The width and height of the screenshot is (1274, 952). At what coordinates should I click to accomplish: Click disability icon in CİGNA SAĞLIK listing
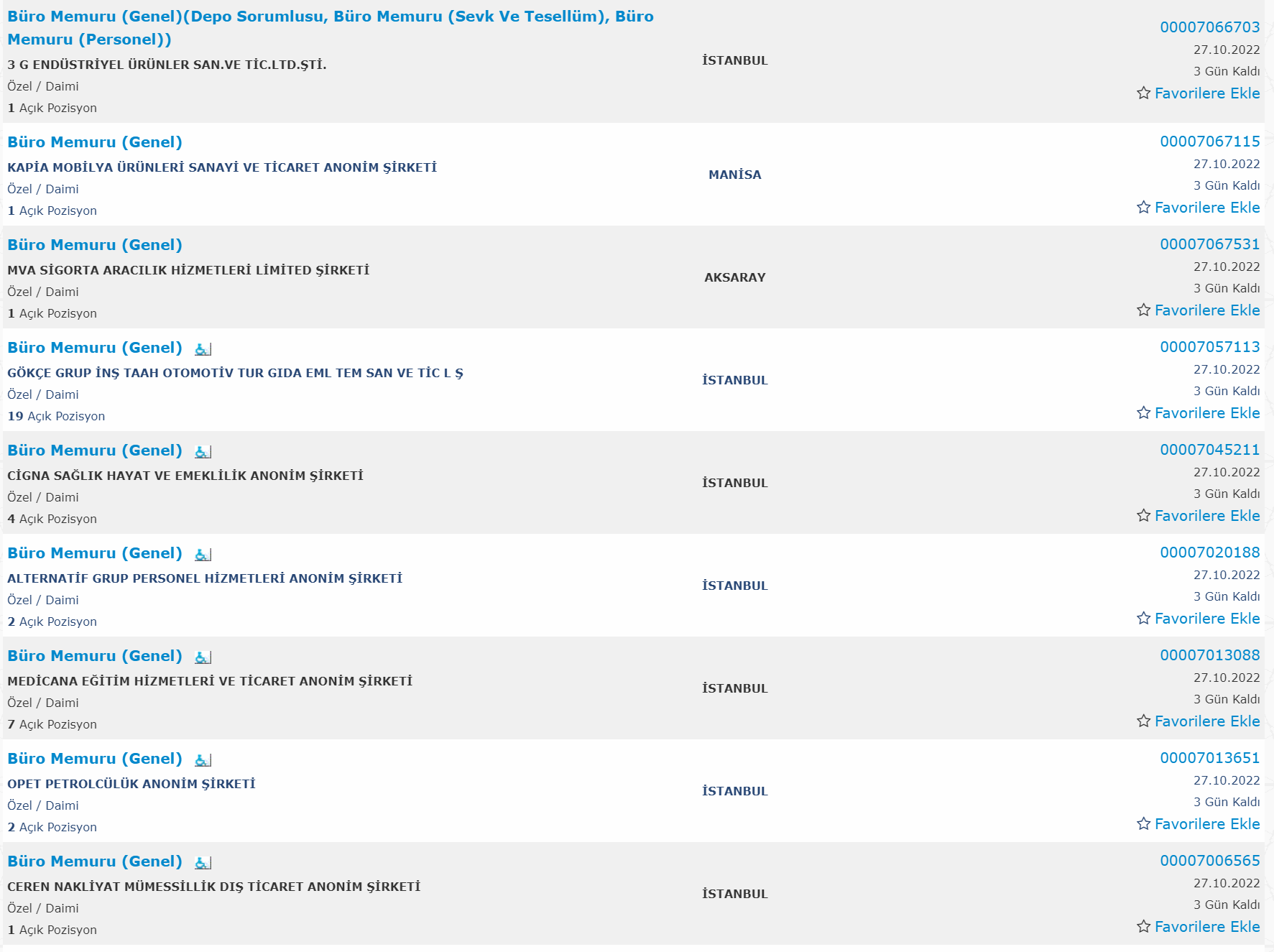[203, 452]
